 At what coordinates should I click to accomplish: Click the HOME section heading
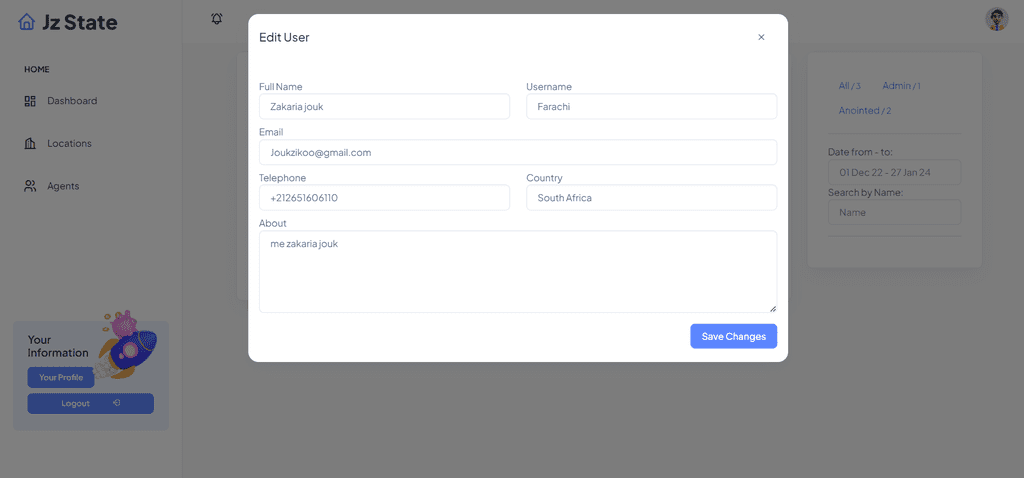[x=37, y=69]
